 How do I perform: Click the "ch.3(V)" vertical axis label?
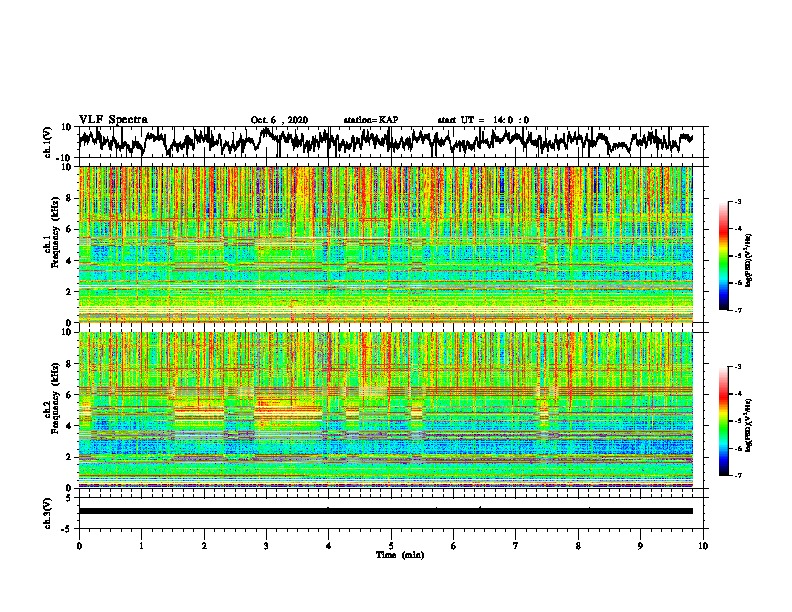coord(48,513)
